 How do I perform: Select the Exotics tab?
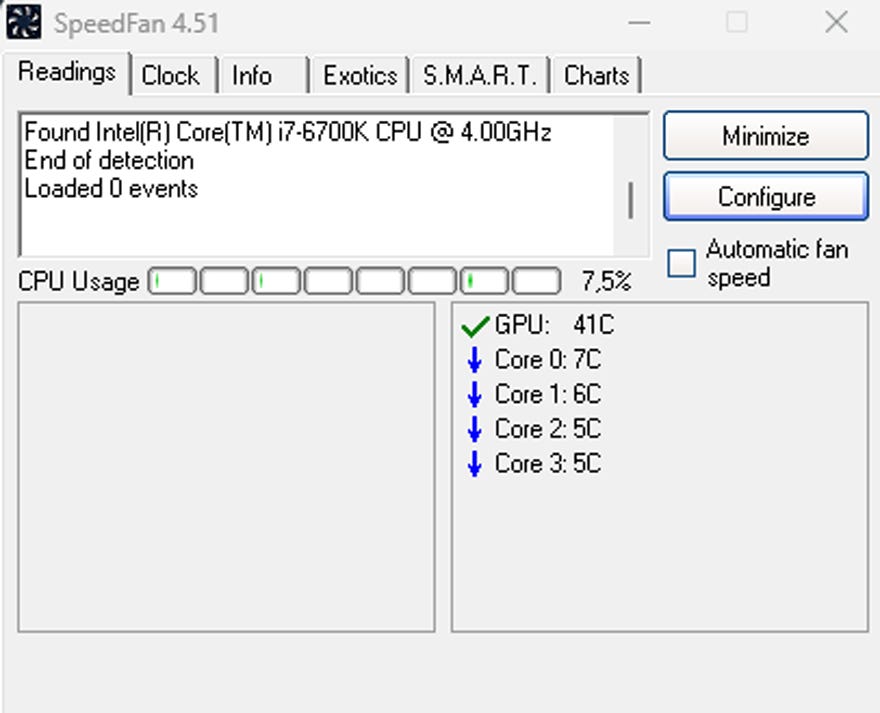360,76
